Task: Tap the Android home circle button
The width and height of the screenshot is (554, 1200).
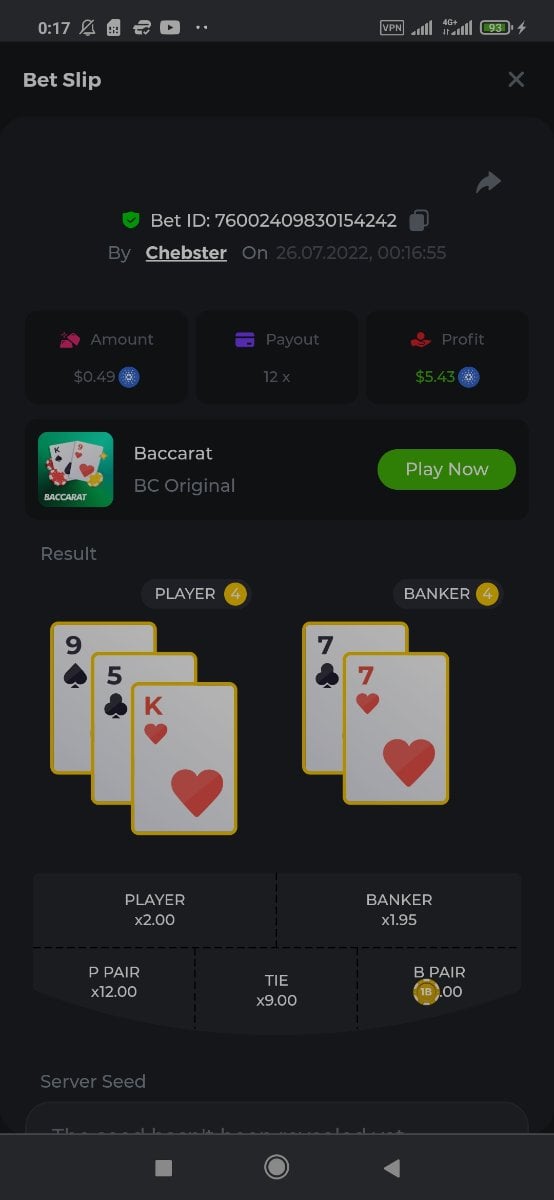Action: coord(277,1167)
